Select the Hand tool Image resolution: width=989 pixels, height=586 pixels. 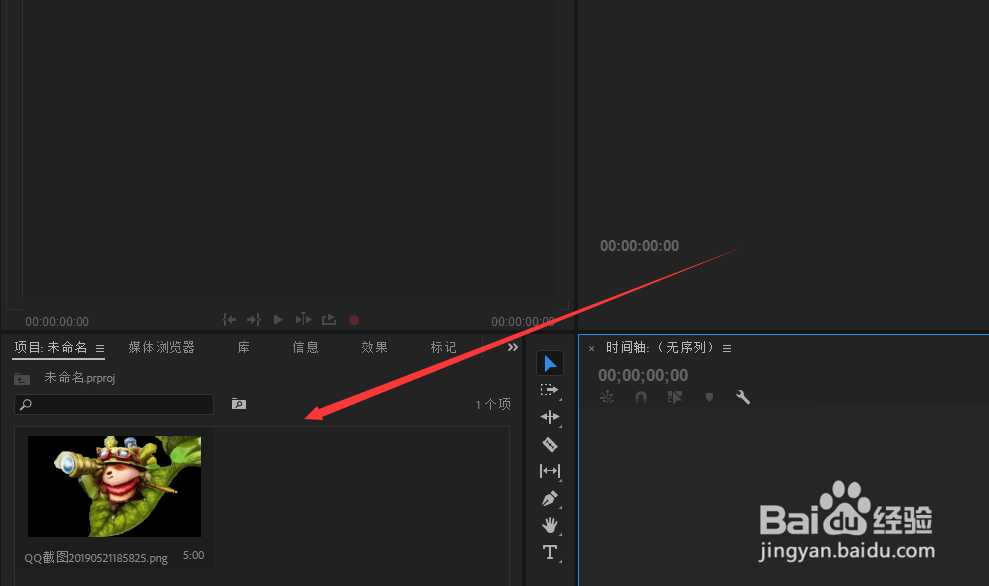click(x=549, y=525)
